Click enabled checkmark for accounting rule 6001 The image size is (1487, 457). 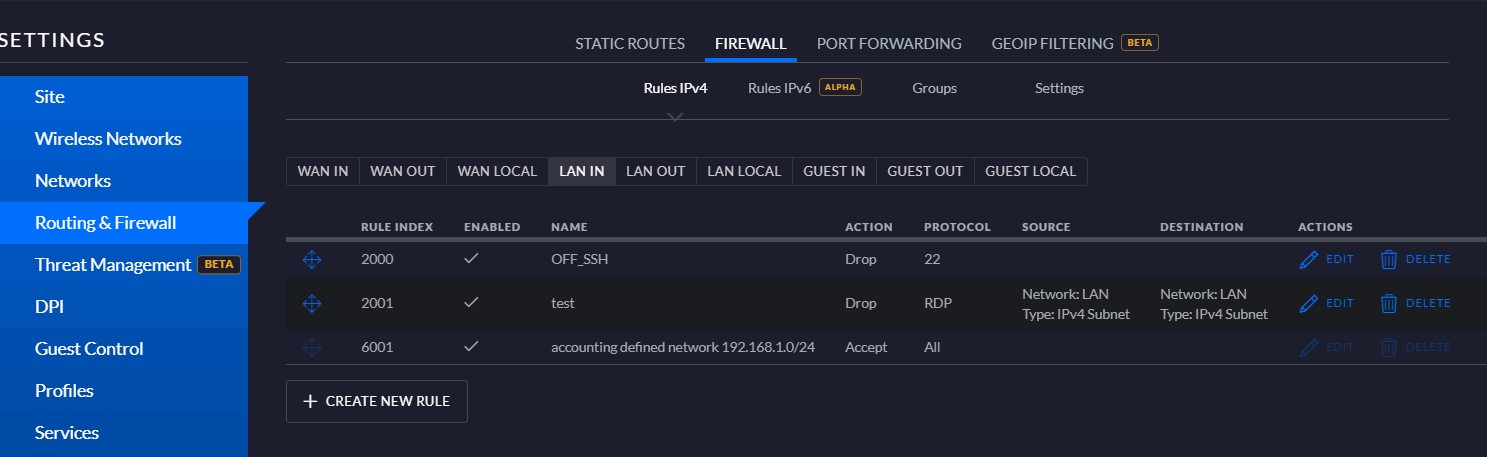point(472,346)
